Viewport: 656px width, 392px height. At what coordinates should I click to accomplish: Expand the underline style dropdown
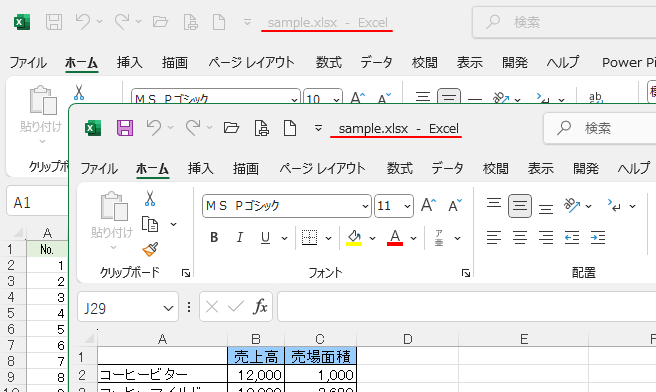[284, 238]
